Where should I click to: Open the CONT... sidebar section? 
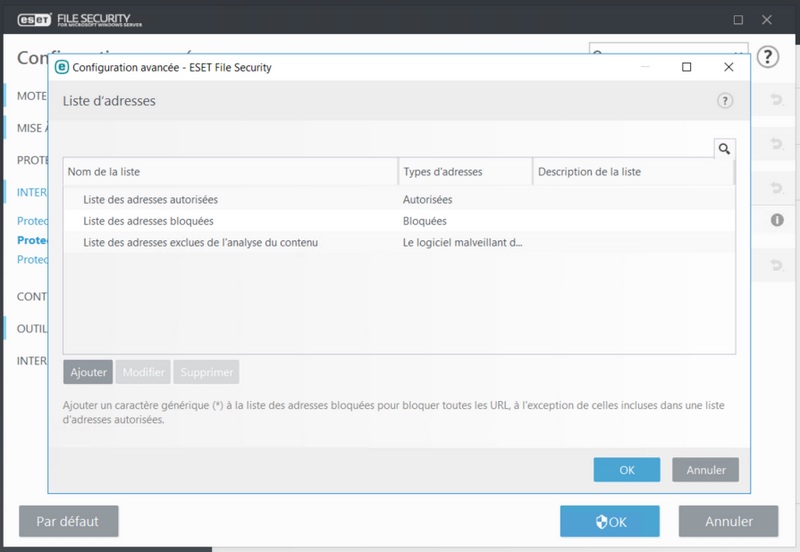point(32,296)
